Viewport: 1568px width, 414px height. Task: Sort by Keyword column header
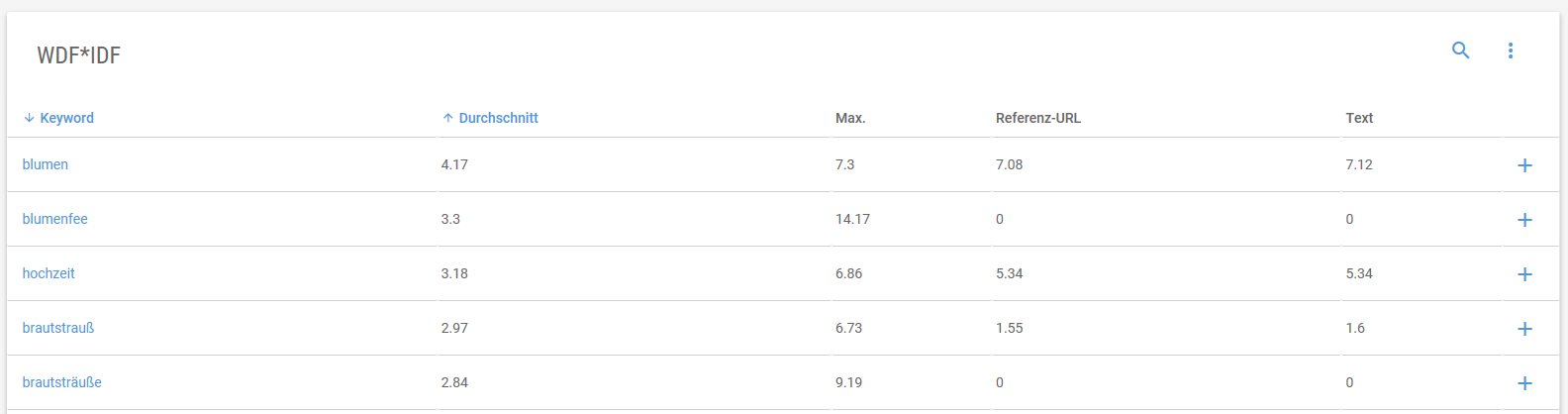58,118
